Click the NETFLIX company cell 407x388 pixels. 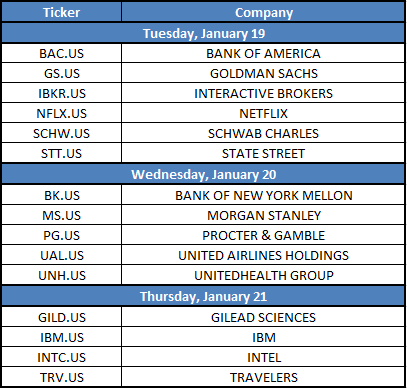point(263,113)
